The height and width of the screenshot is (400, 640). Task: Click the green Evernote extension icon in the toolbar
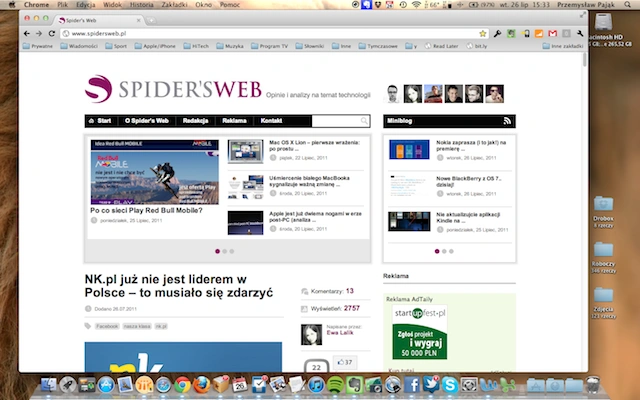tap(511, 33)
